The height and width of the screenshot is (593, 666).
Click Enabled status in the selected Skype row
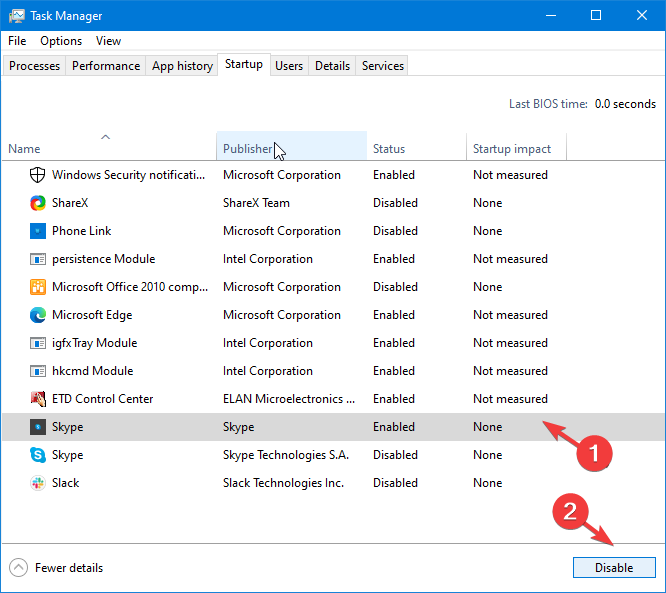(394, 427)
